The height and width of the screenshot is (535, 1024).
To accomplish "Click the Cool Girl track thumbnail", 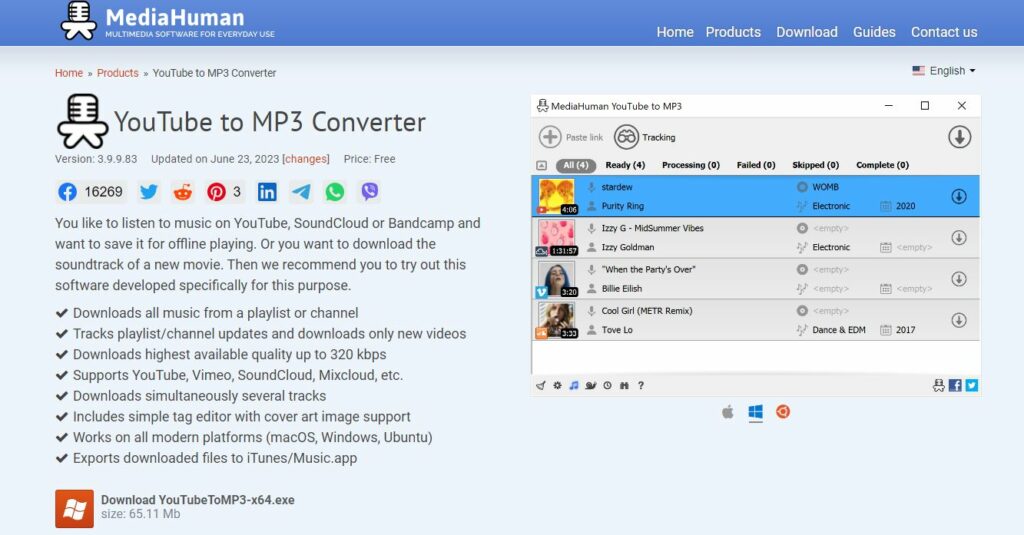I will [558, 320].
